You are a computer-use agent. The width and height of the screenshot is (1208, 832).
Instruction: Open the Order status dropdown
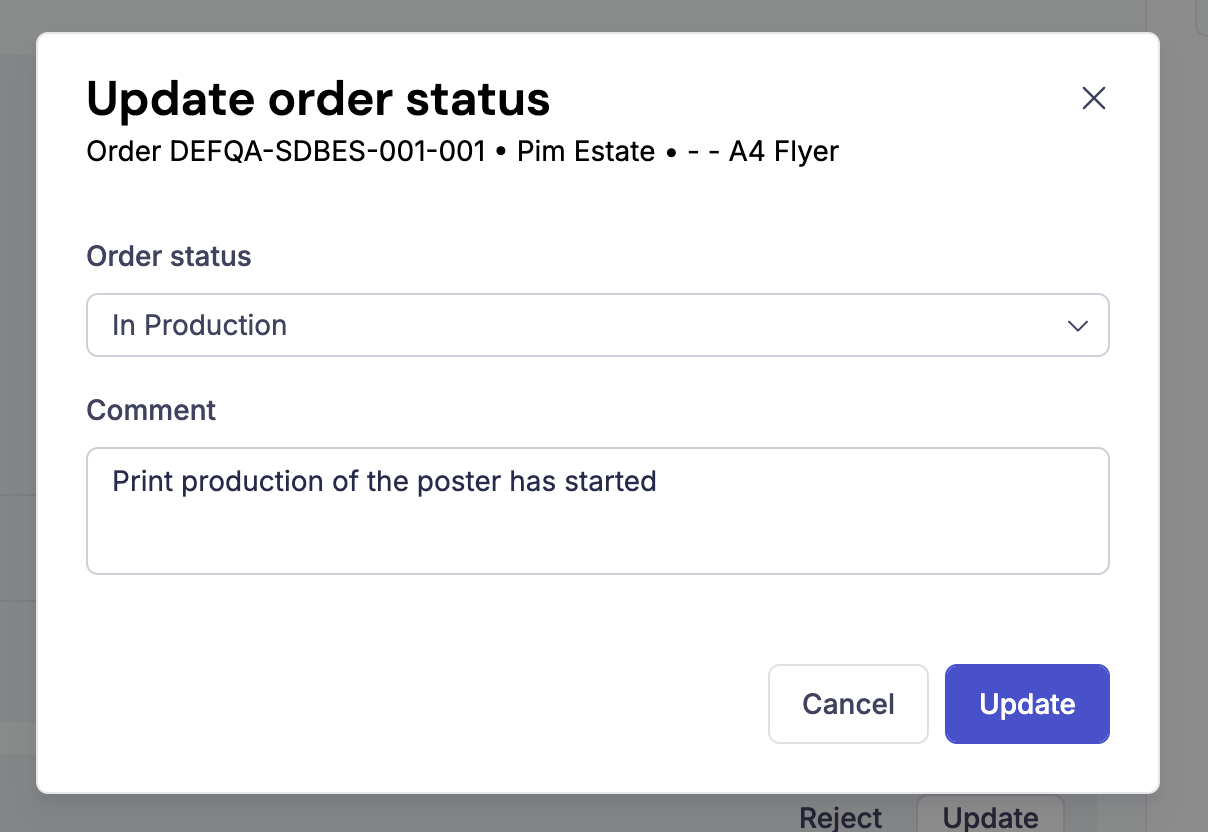(x=597, y=325)
